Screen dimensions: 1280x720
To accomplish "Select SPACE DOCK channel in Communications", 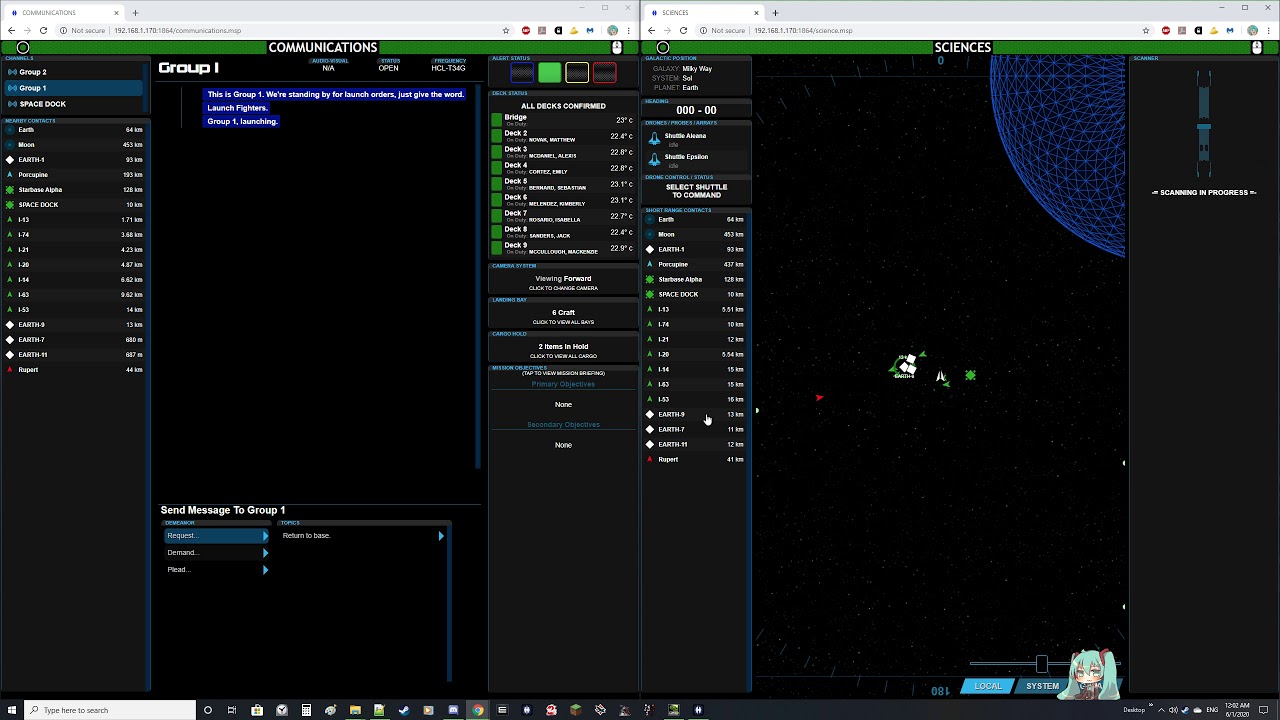I will [72, 104].
